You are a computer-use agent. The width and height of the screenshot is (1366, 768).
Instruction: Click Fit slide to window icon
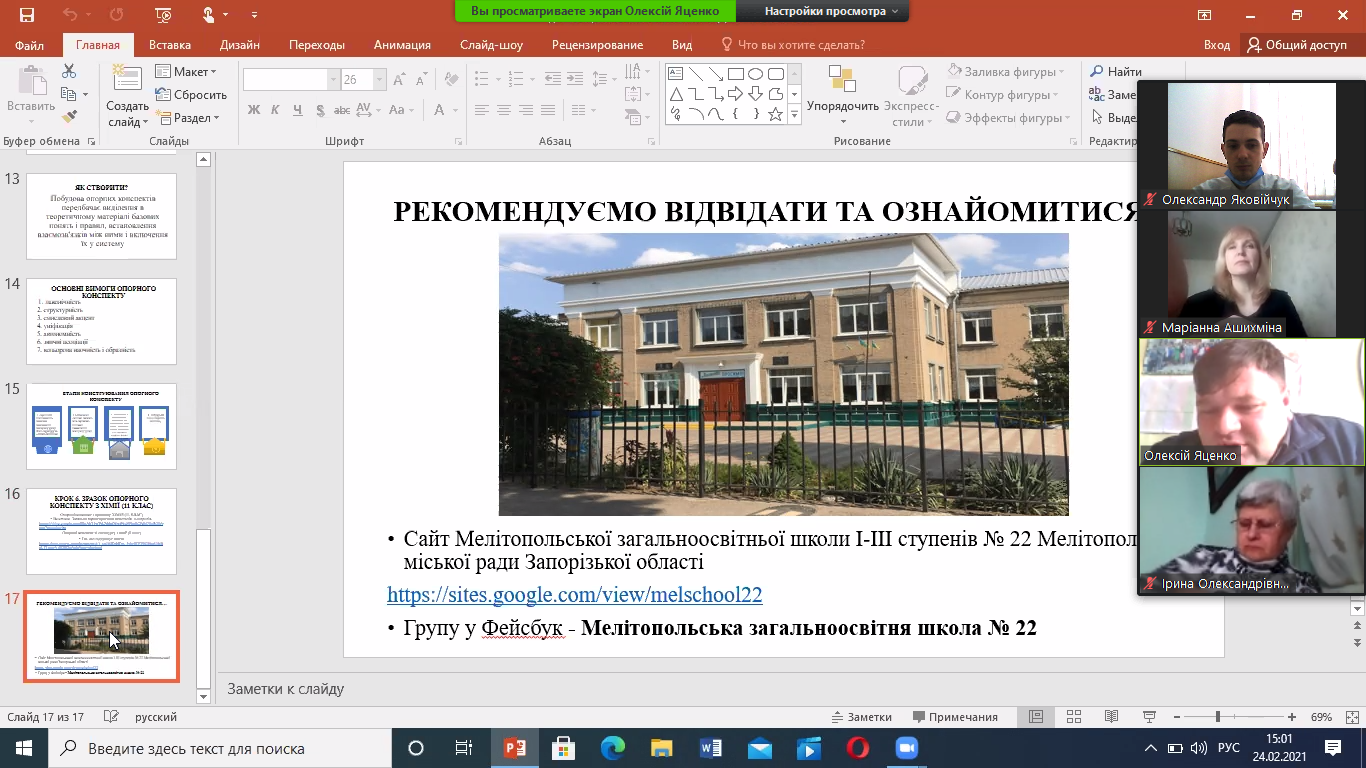click(x=1350, y=717)
